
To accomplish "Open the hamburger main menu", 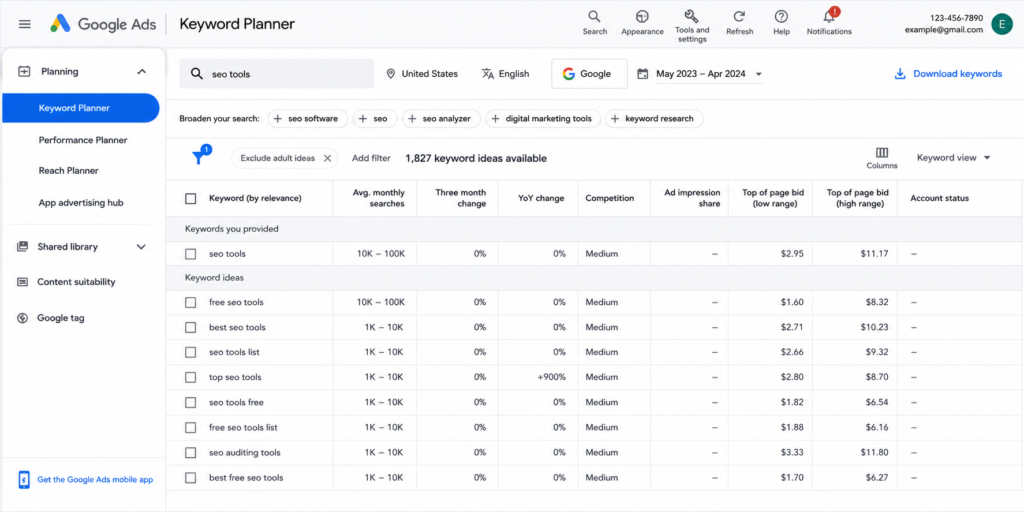I will tap(25, 24).
